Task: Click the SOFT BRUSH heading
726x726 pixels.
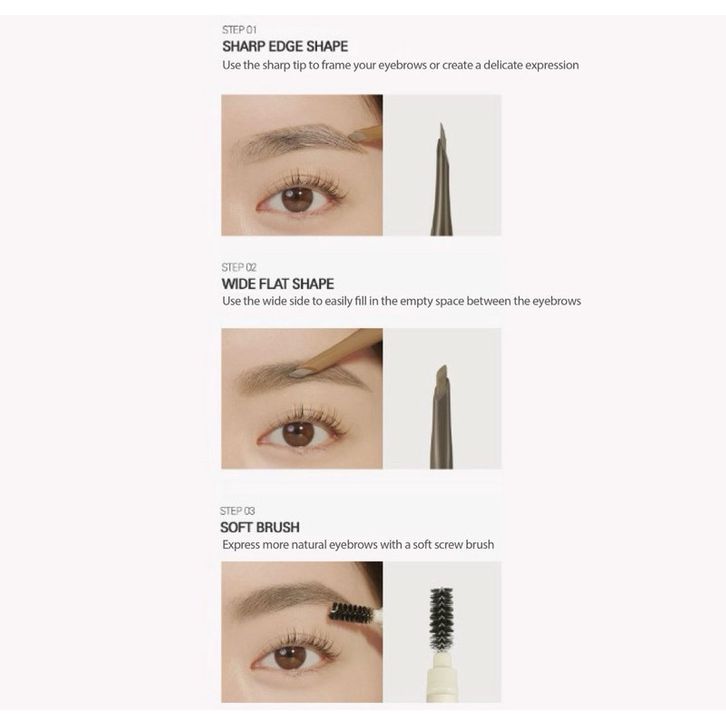Action: [260, 527]
